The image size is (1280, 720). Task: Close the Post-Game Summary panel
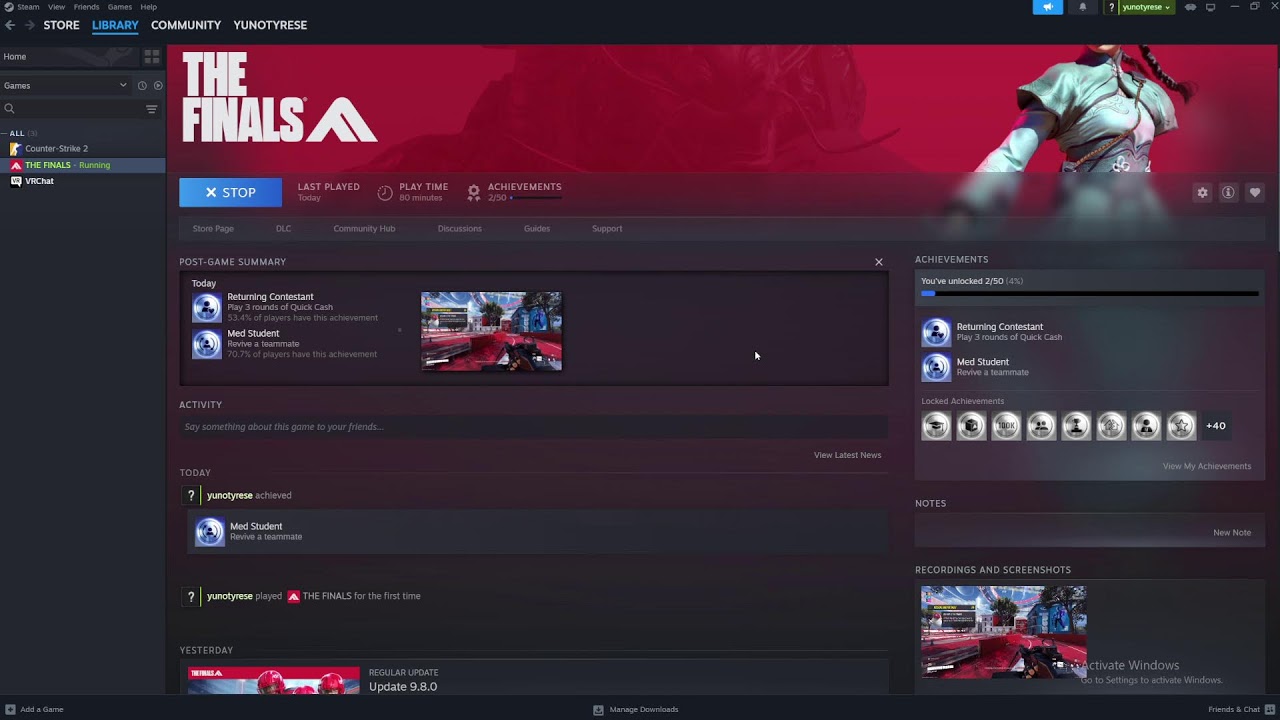coord(879,262)
